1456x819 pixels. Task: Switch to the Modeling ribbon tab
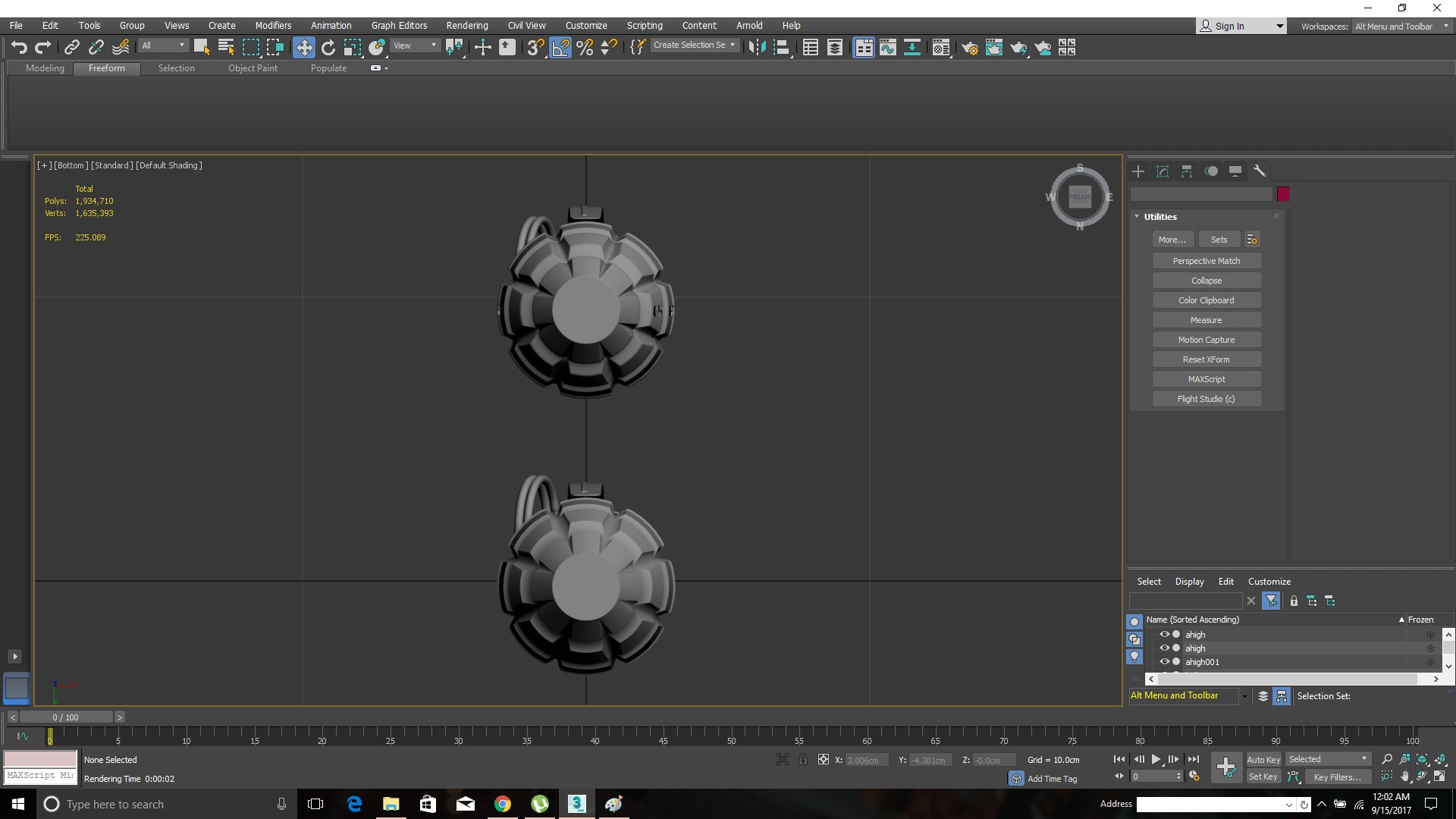[45, 68]
